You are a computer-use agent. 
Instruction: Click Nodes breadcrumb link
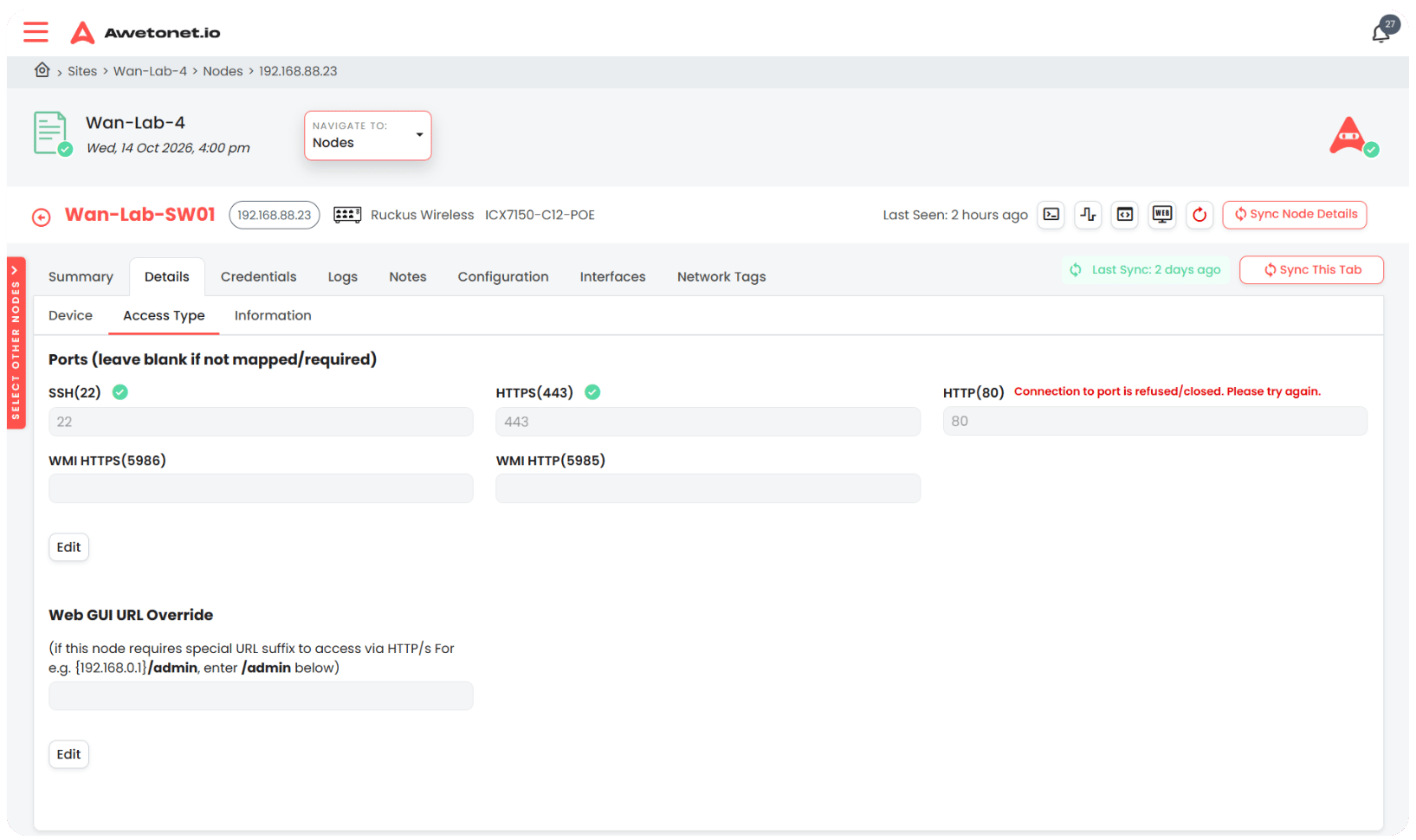pos(223,71)
